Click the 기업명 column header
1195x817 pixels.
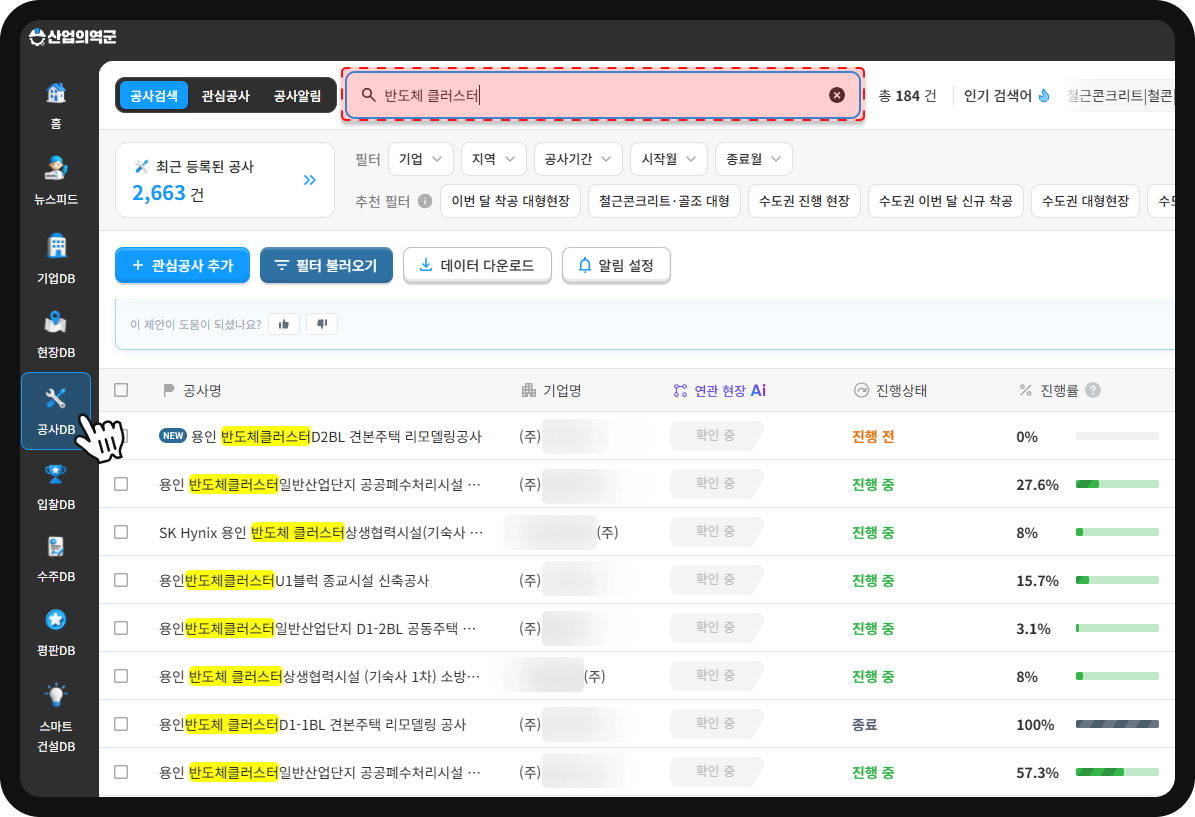tap(551, 390)
